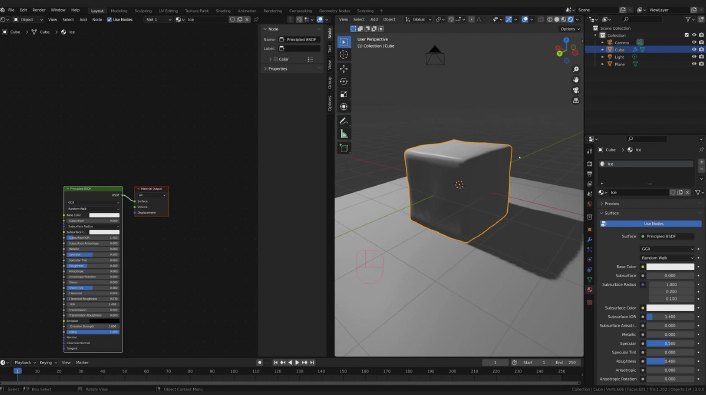Switch to the UV Editing workspace tab
The height and width of the screenshot is (395, 706).
[x=168, y=10]
